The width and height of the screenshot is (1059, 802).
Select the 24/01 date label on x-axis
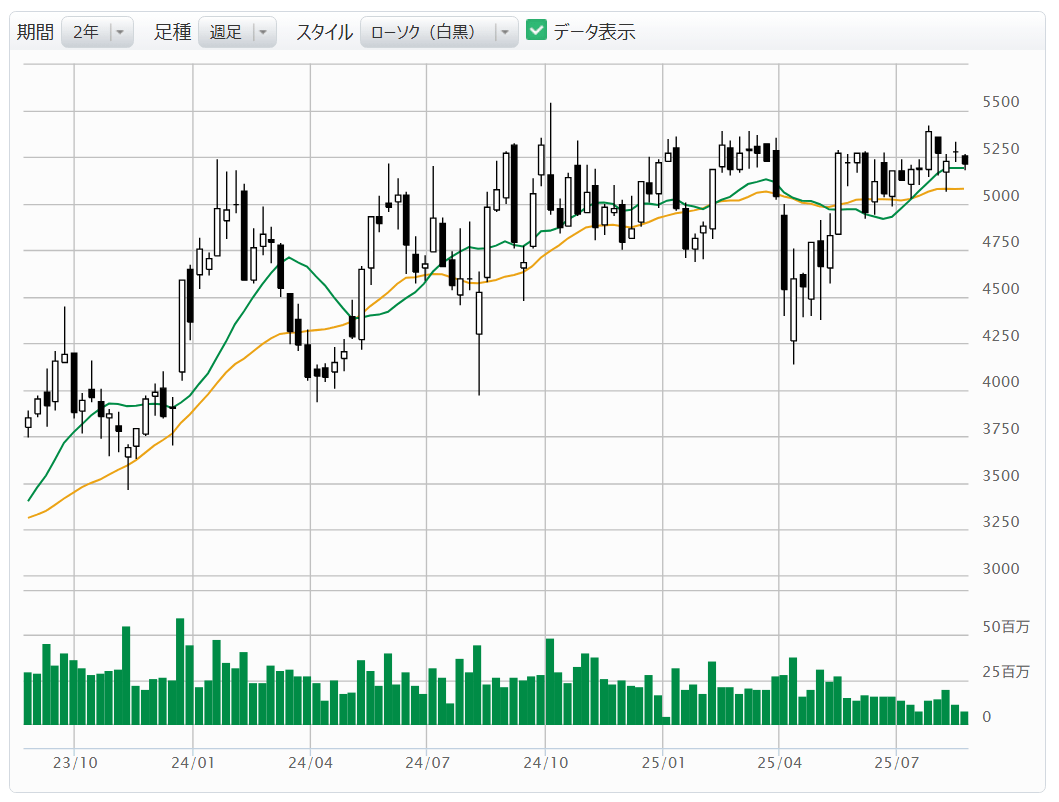(192, 762)
